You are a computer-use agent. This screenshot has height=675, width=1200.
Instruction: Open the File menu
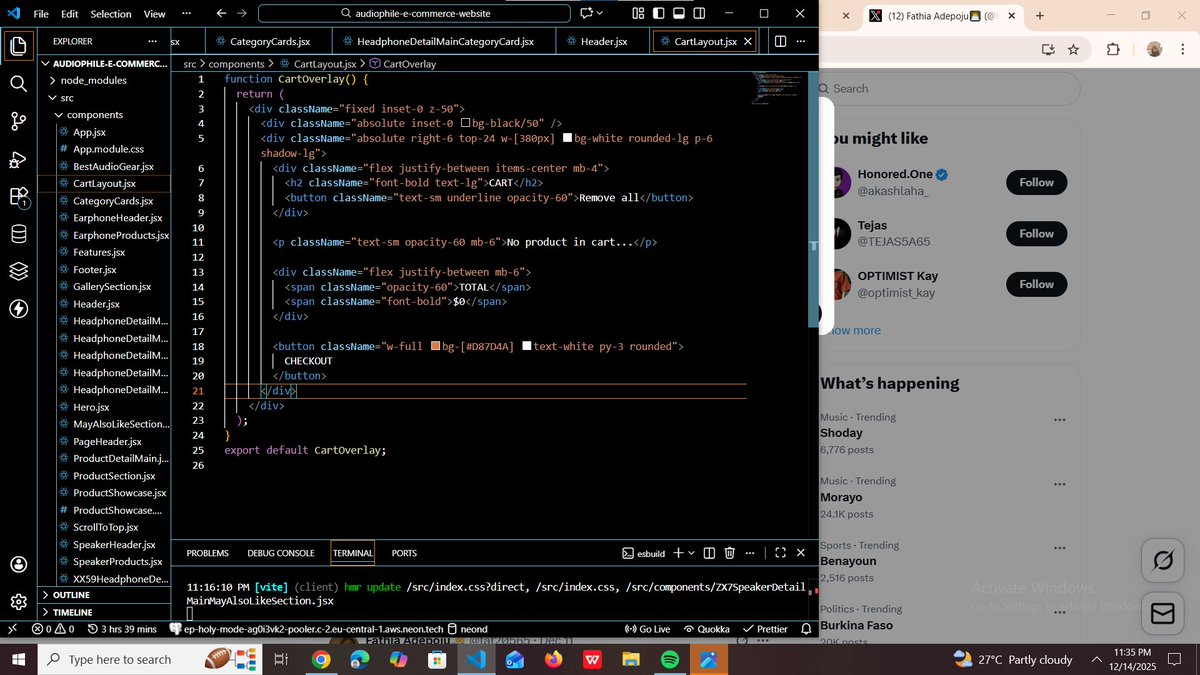[x=41, y=14]
